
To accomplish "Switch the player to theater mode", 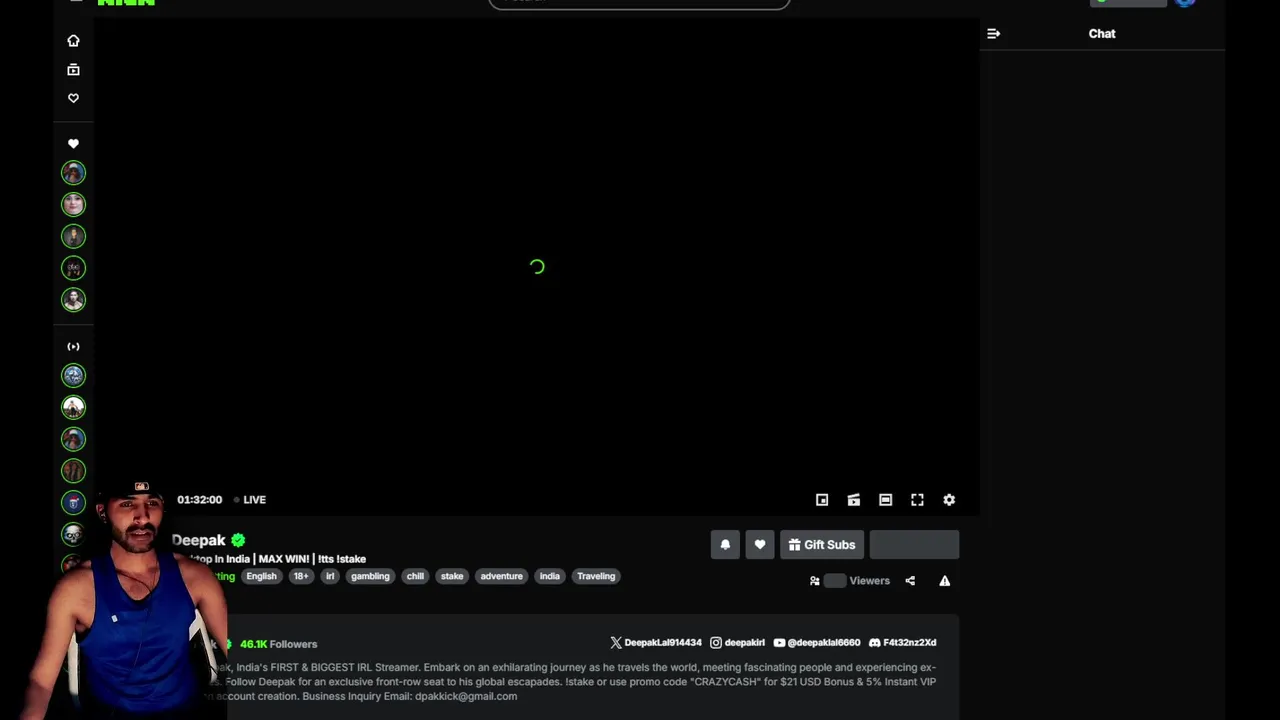I will click(885, 500).
